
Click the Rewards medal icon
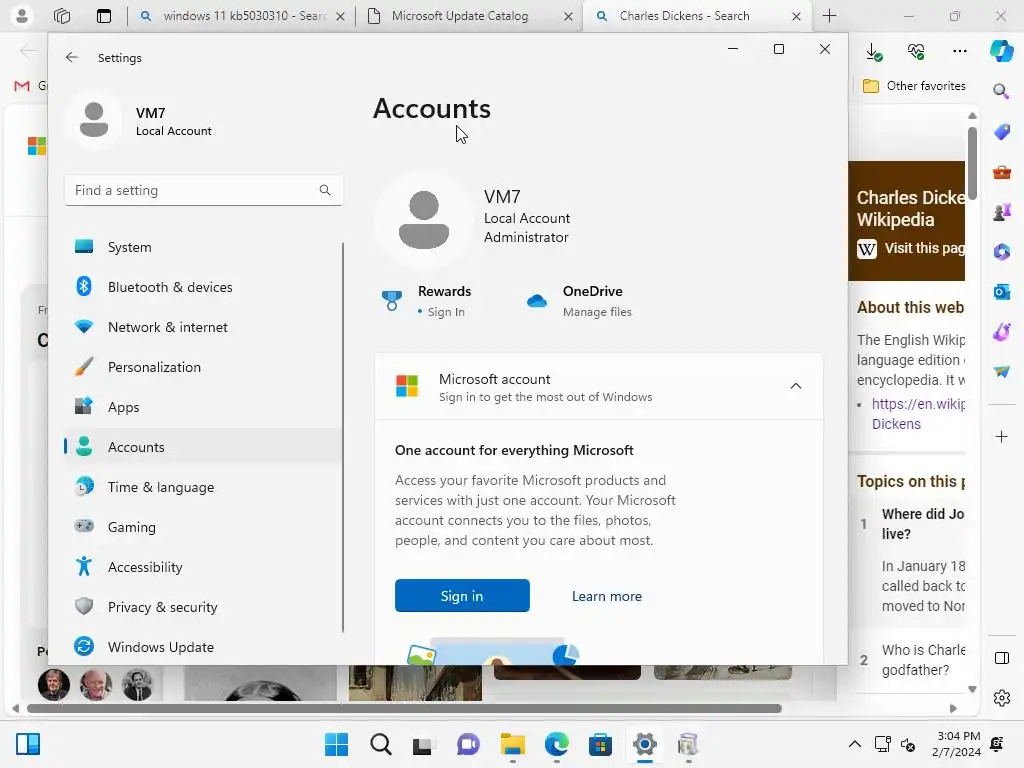click(x=392, y=300)
